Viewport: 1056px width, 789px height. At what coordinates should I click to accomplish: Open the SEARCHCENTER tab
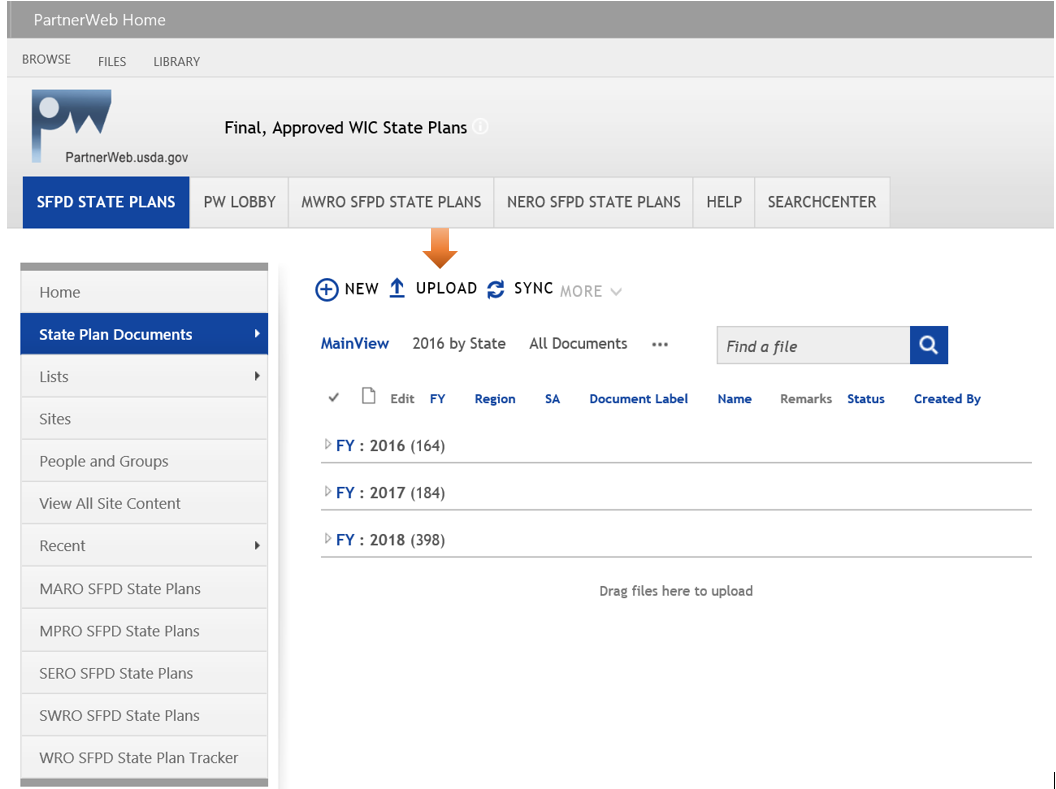point(821,202)
